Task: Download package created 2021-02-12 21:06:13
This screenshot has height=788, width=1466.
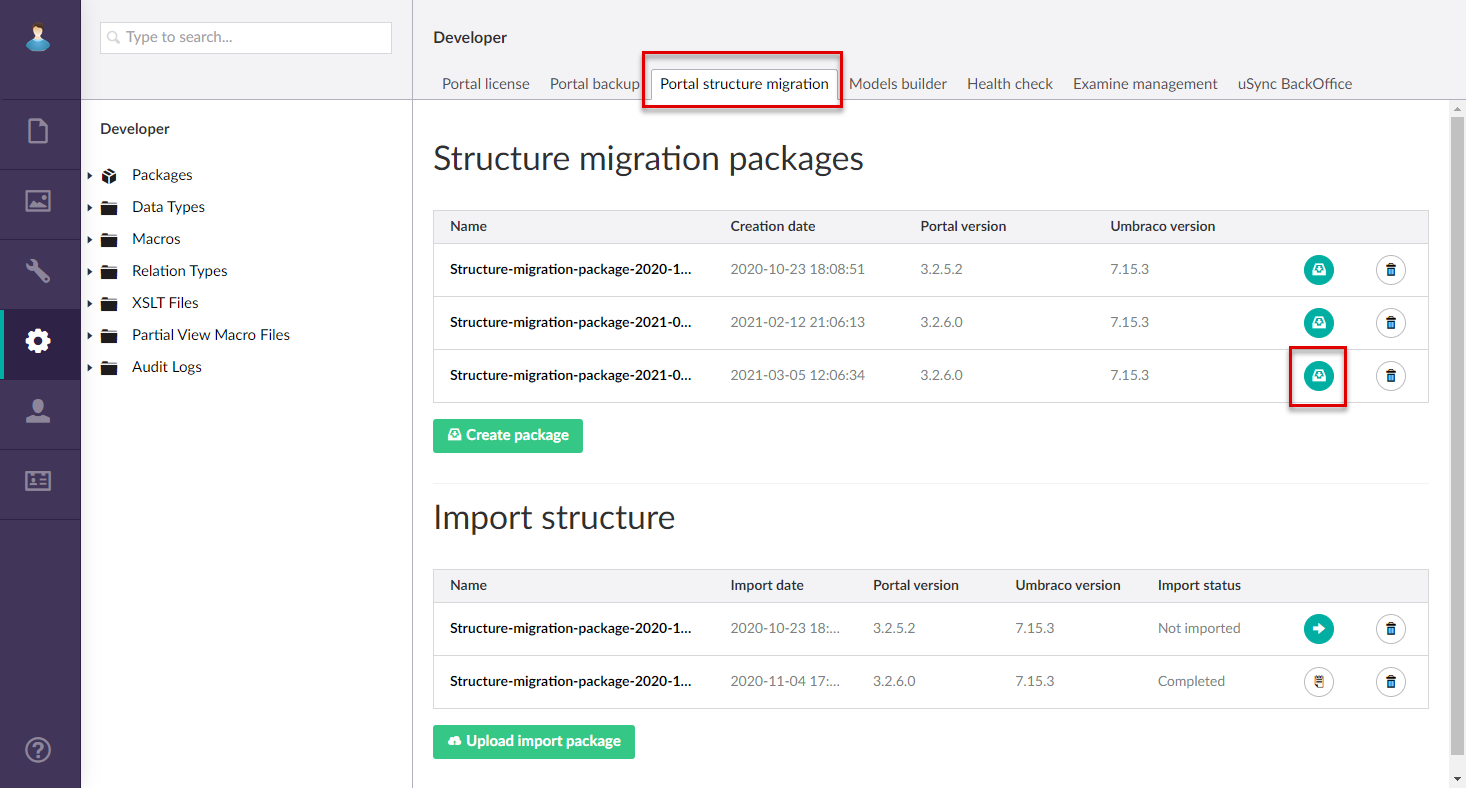Action: tap(1319, 323)
